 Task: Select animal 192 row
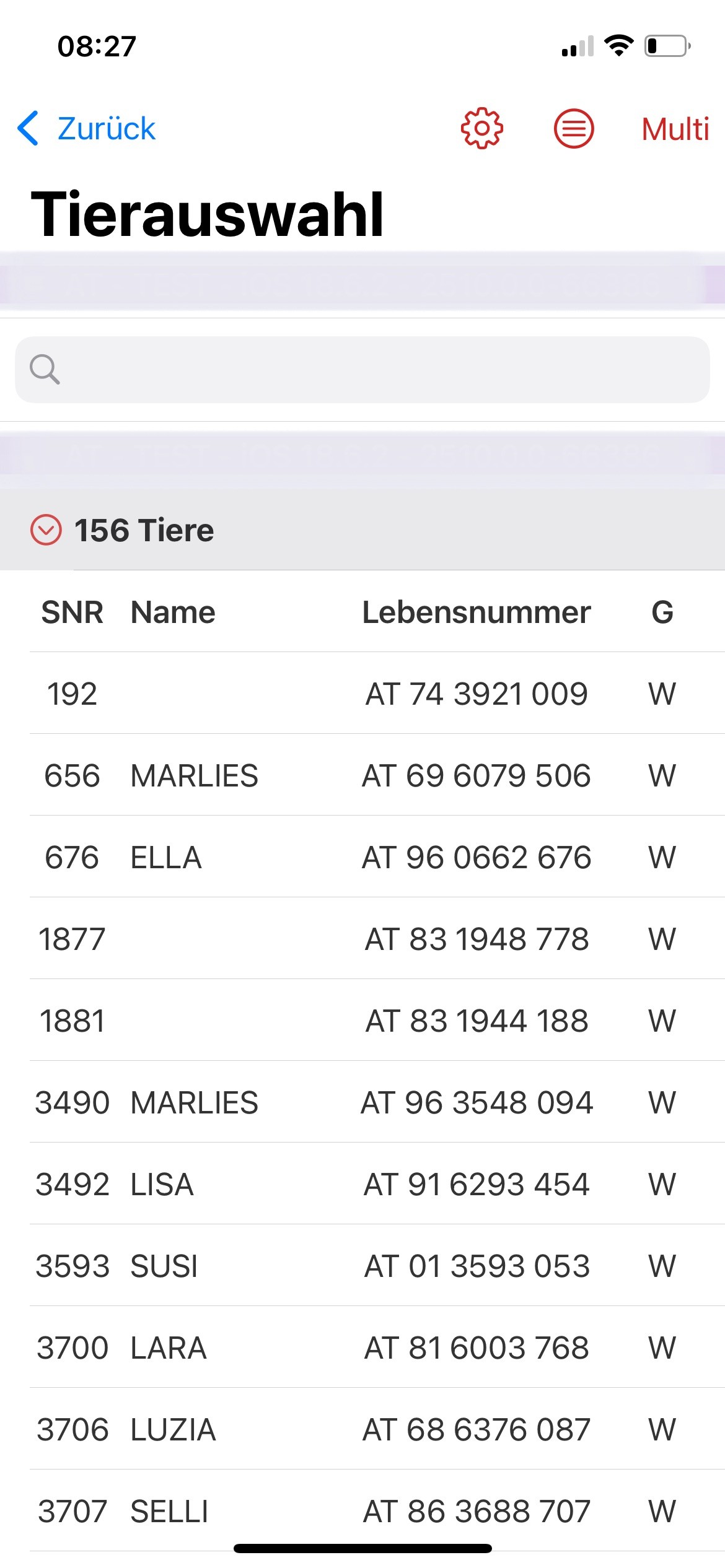pos(362,694)
